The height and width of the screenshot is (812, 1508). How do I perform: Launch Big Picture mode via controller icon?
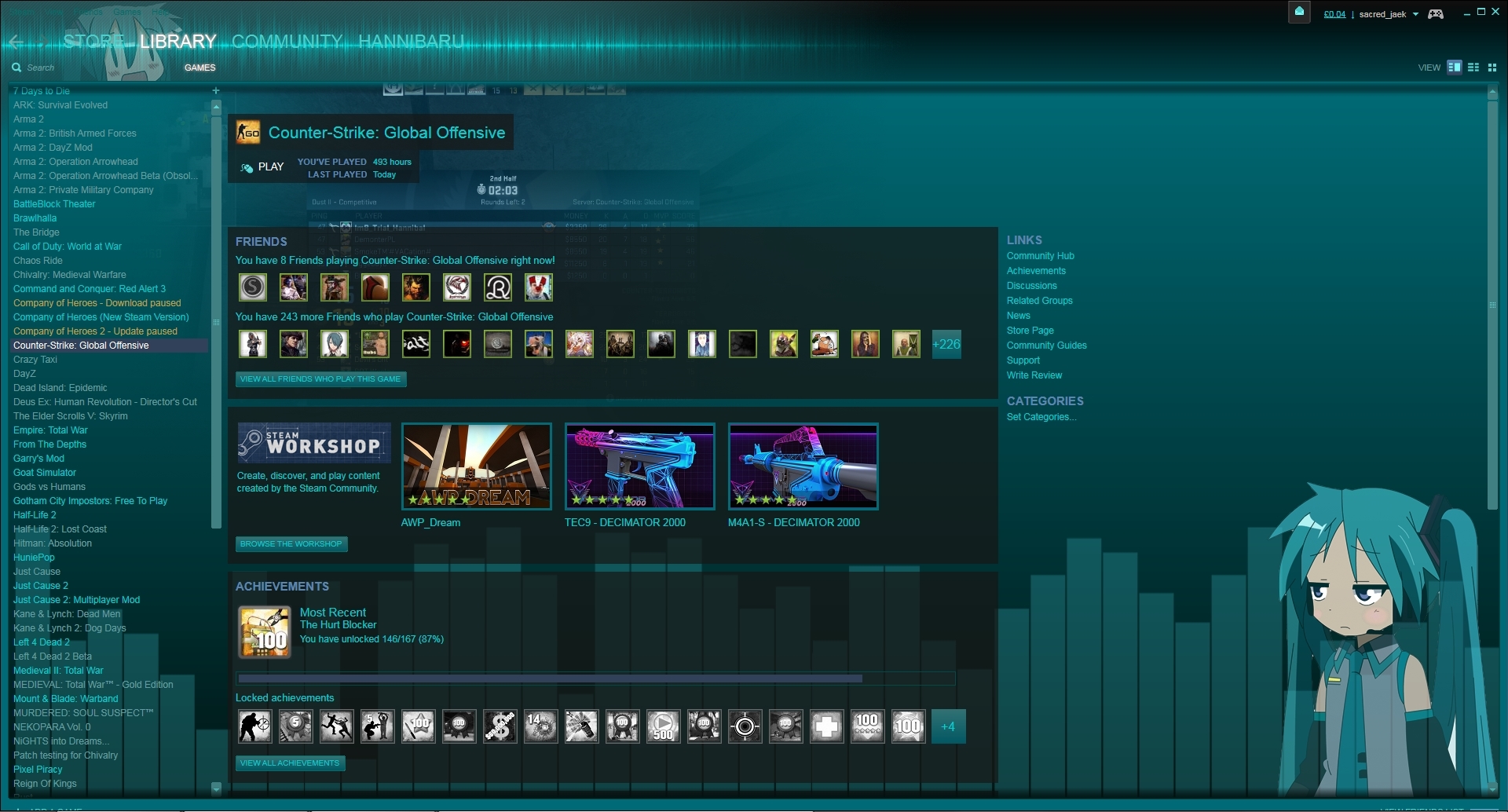[1436, 14]
